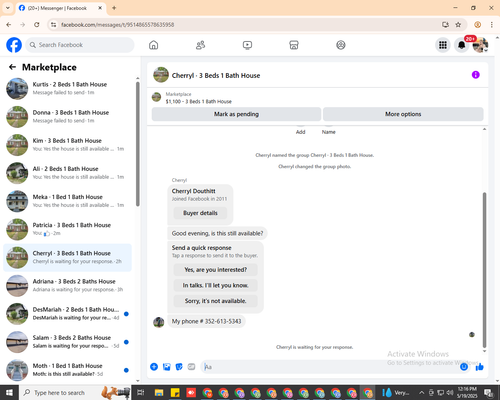500x400 pixels.
Task: Click the conversation list scrollbar
Action: (x=138, y=143)
